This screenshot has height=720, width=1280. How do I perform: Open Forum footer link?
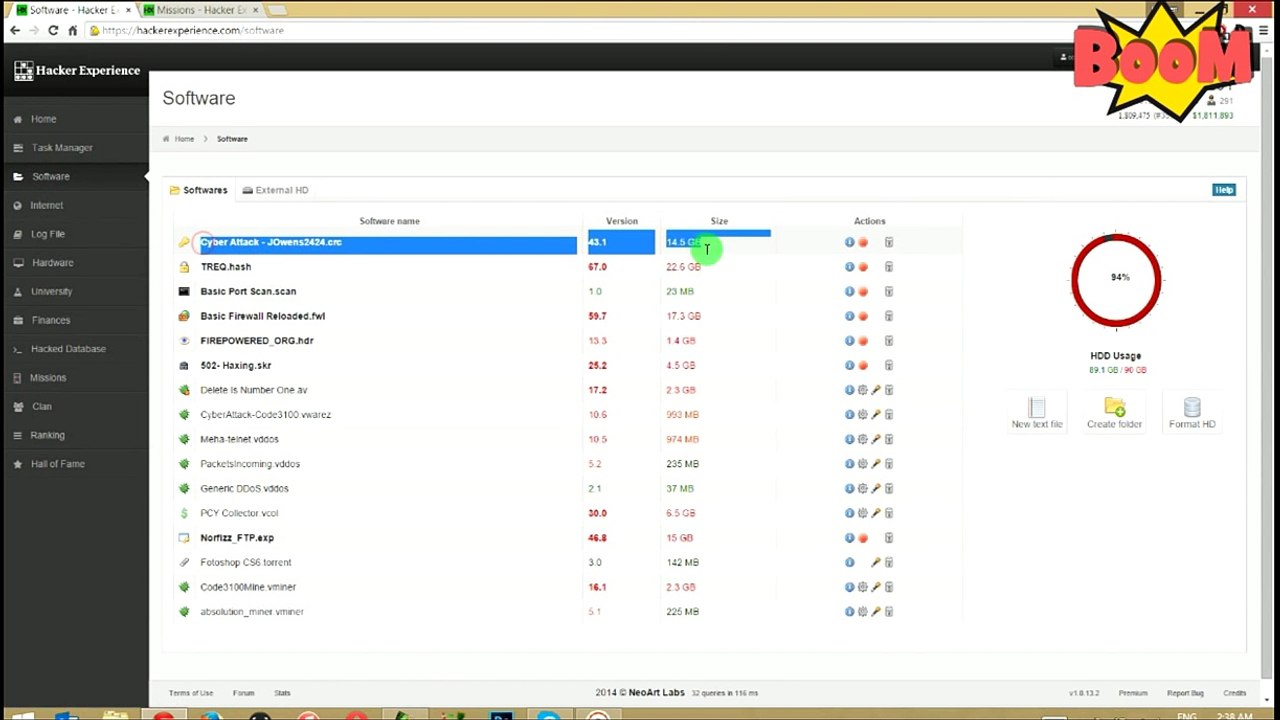(243, 693)
